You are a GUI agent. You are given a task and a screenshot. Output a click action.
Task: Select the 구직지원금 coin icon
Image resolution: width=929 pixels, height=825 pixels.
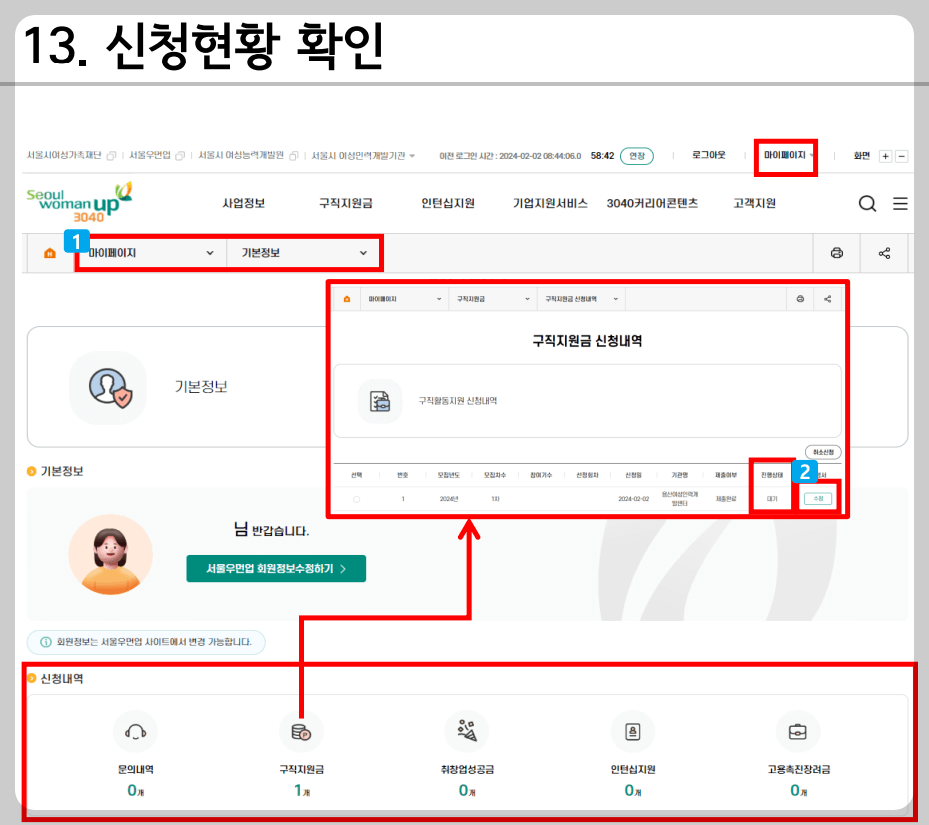pos(301,731)
